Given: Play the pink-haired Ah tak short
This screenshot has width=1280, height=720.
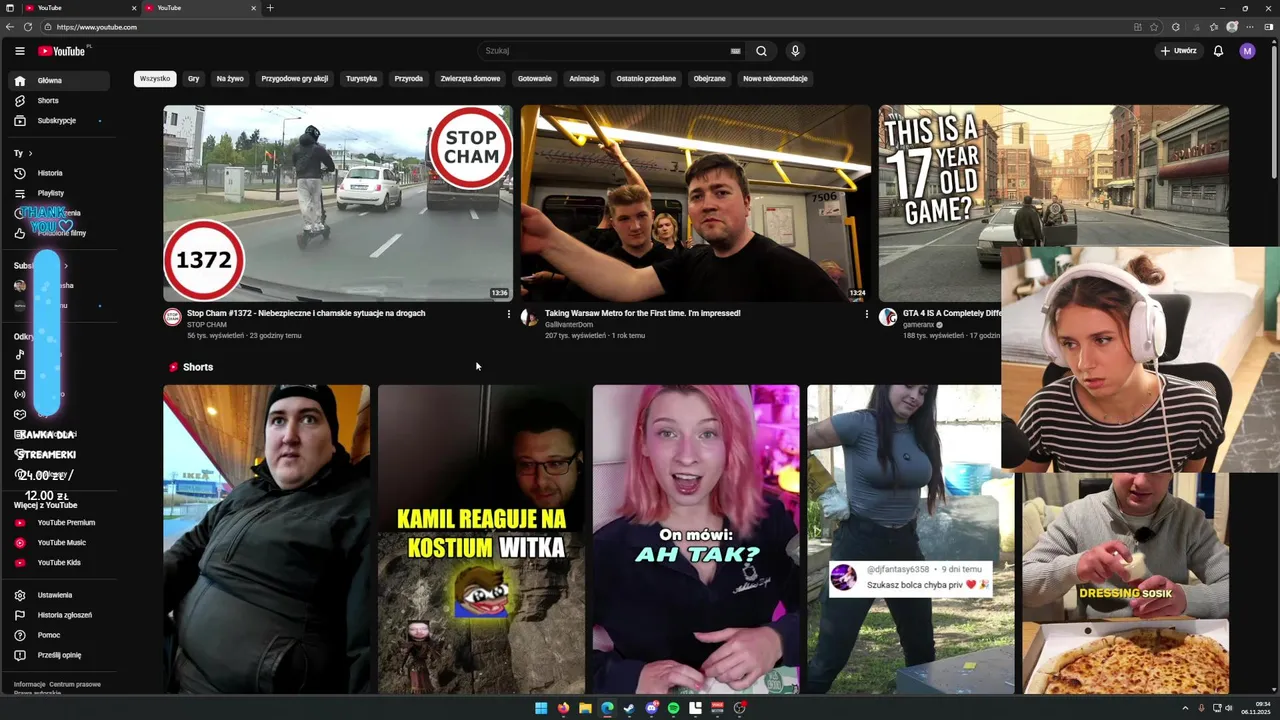Looking at the screenshot, I should pos(696,539).
